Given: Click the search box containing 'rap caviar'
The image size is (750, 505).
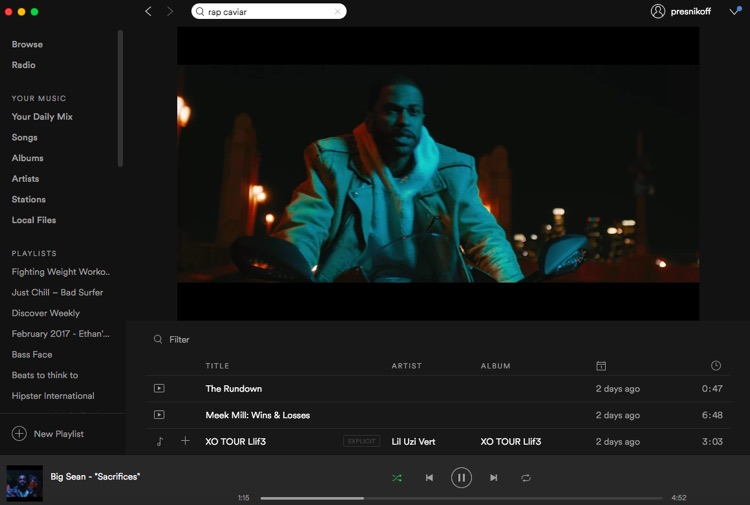Looking at the screenshot, I should tap(269, 11).
